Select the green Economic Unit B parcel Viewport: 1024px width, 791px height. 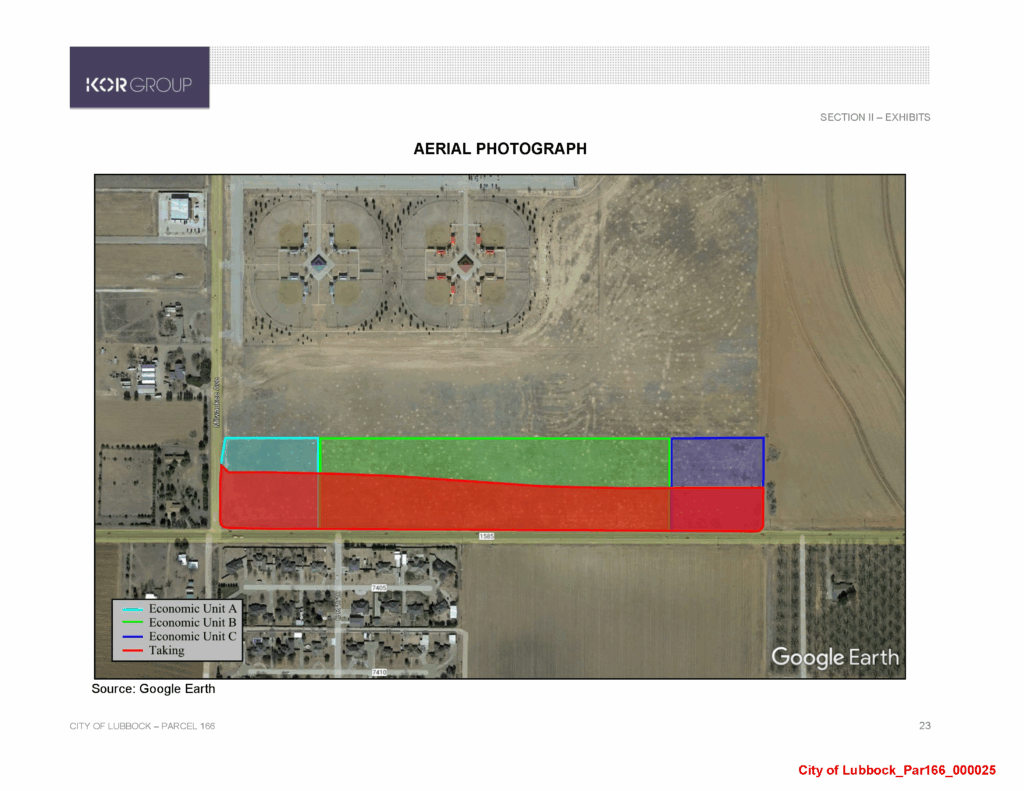tap(494, 460)
